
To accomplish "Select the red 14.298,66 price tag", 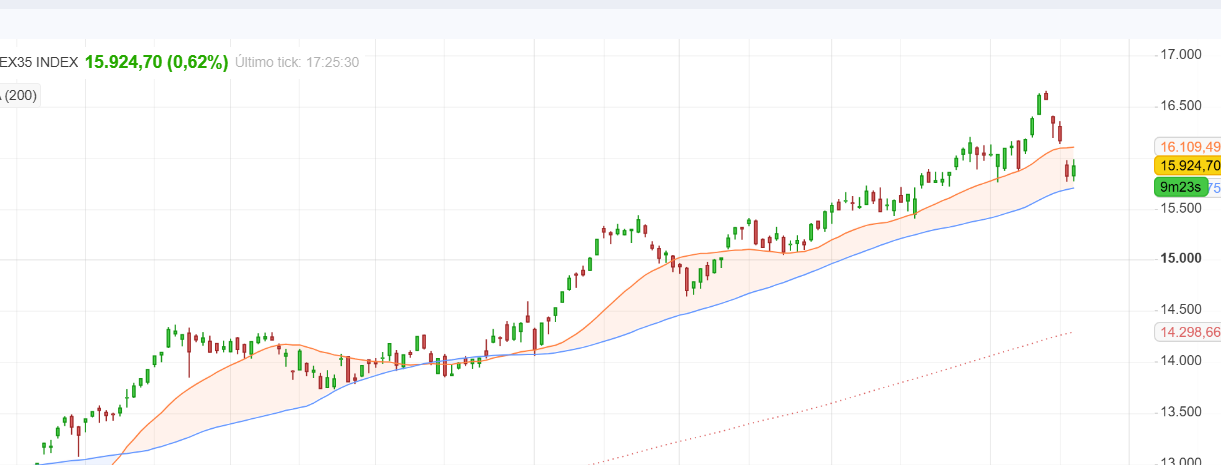I will click(x=1188, y=332).
